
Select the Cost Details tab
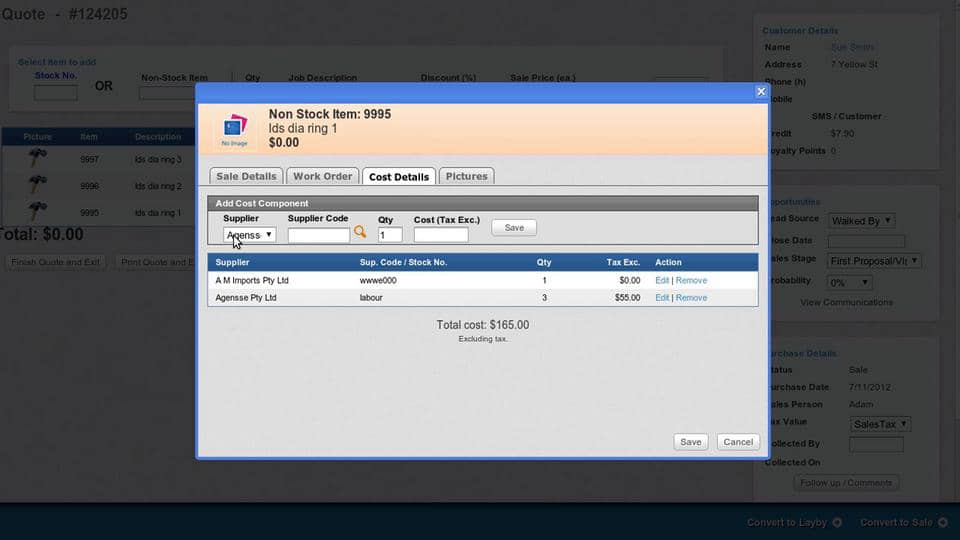[x=399, y=176]
